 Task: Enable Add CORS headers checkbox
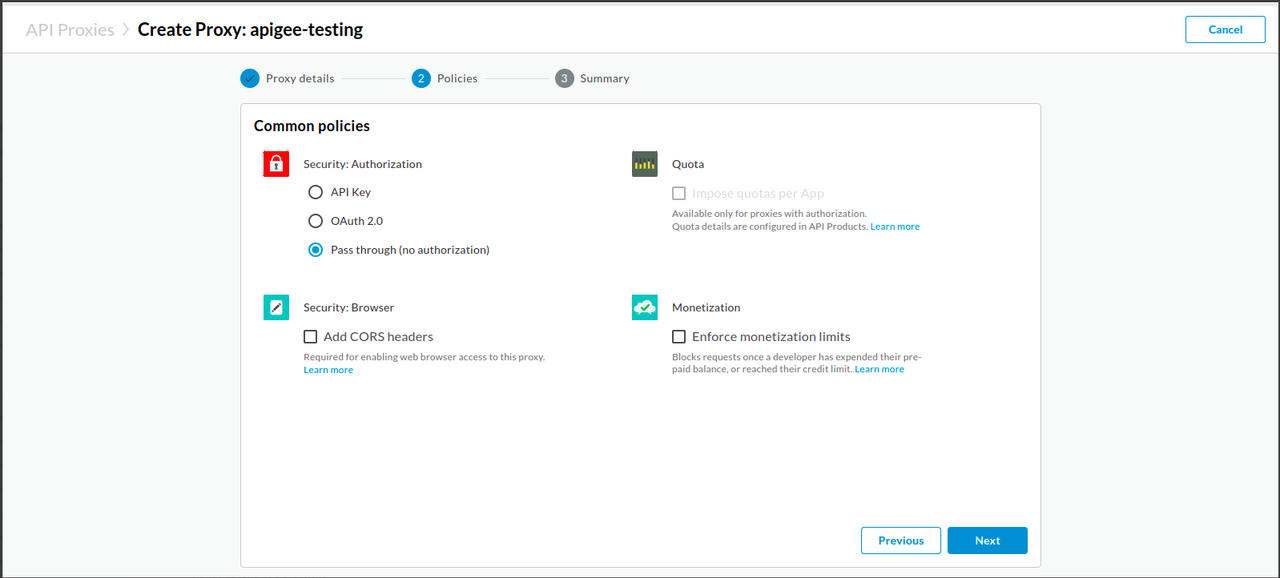pos(311,337)
